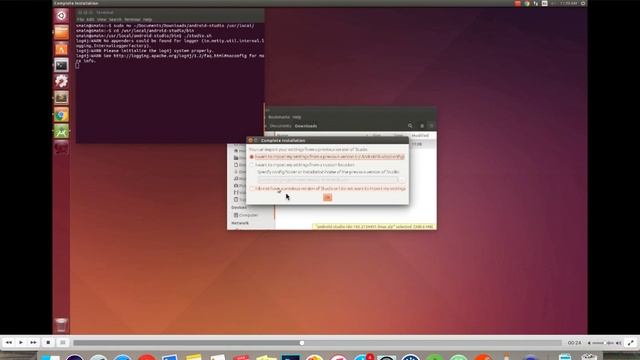Click Play in the video player
The width and height of the screenshot is (640, 360).
tap(21, 343)
